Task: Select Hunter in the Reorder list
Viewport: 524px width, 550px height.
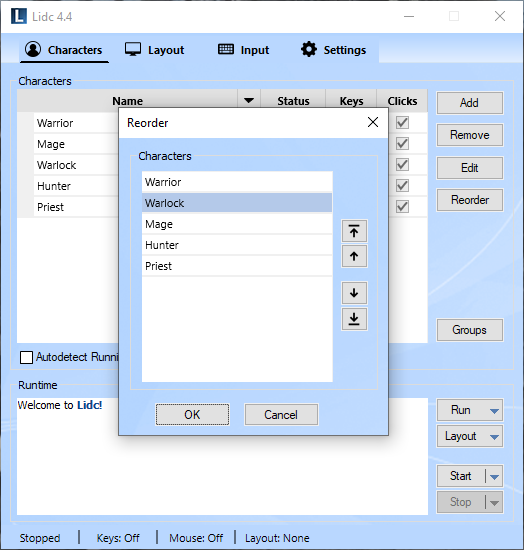Action: pyautogui.click(x=237, y=245)
